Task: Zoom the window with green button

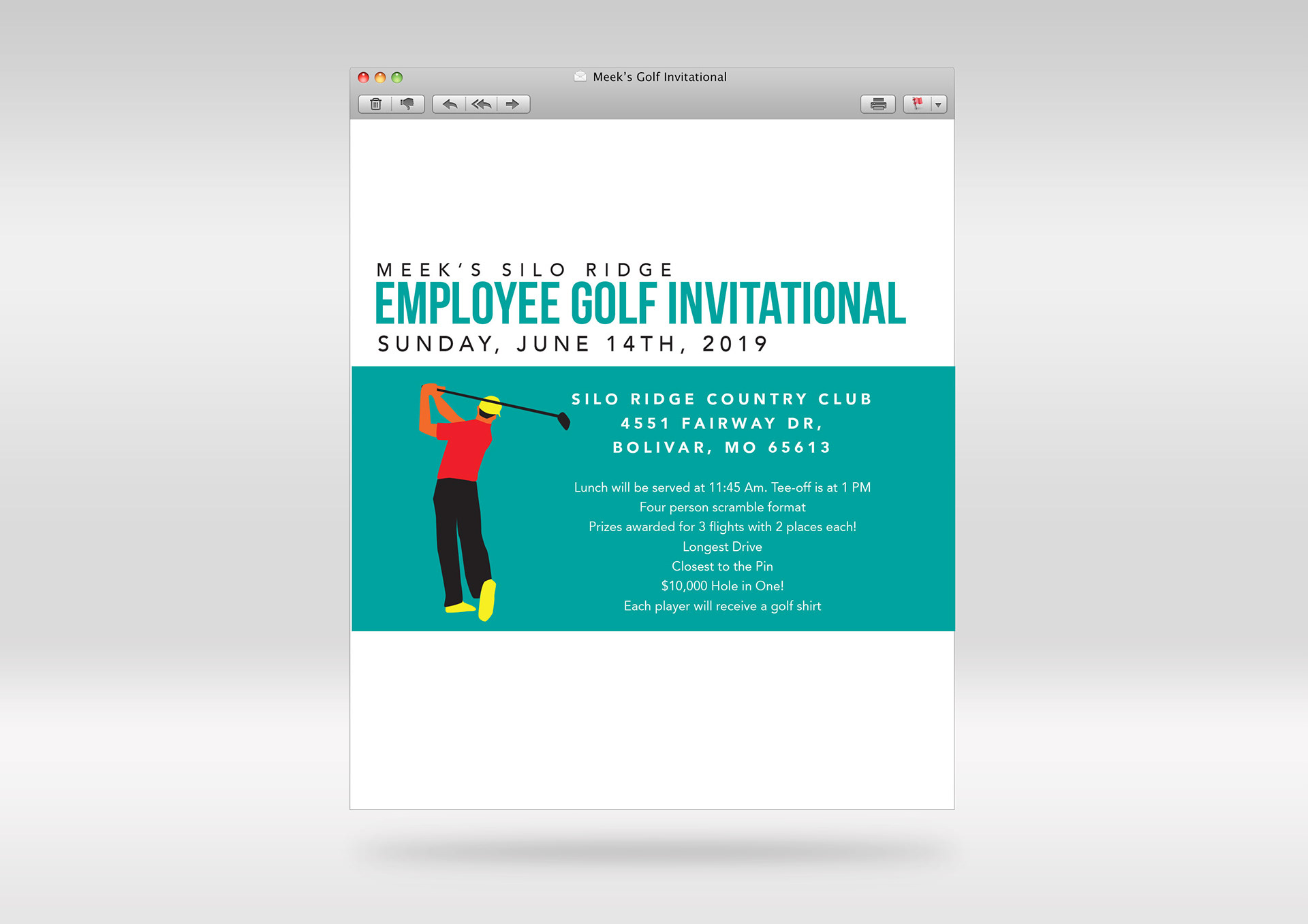Action: [397, 78]
